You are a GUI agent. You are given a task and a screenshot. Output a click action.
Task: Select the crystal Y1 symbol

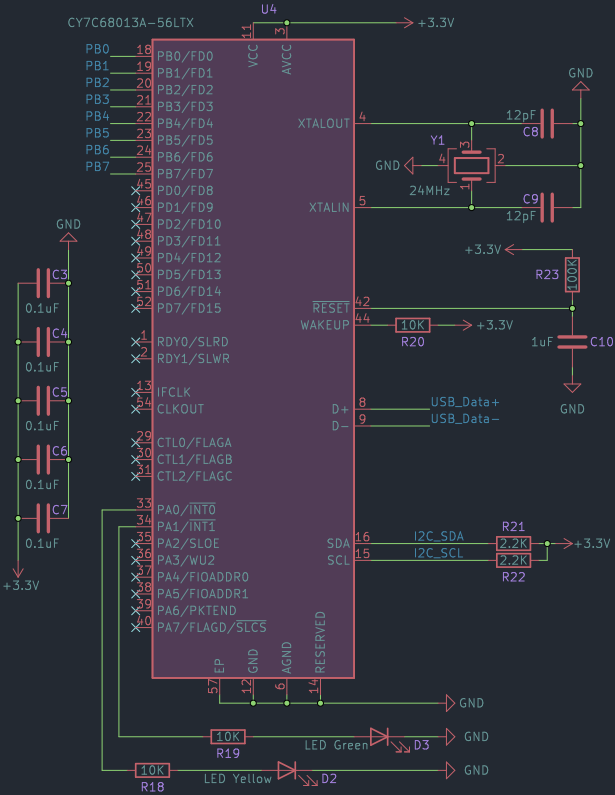pos(472,165)
